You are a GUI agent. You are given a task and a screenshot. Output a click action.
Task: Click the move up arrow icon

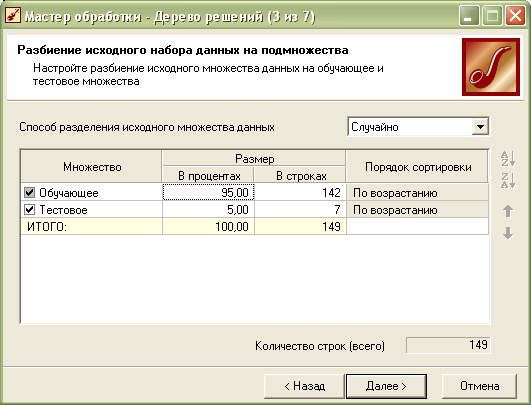508,211
